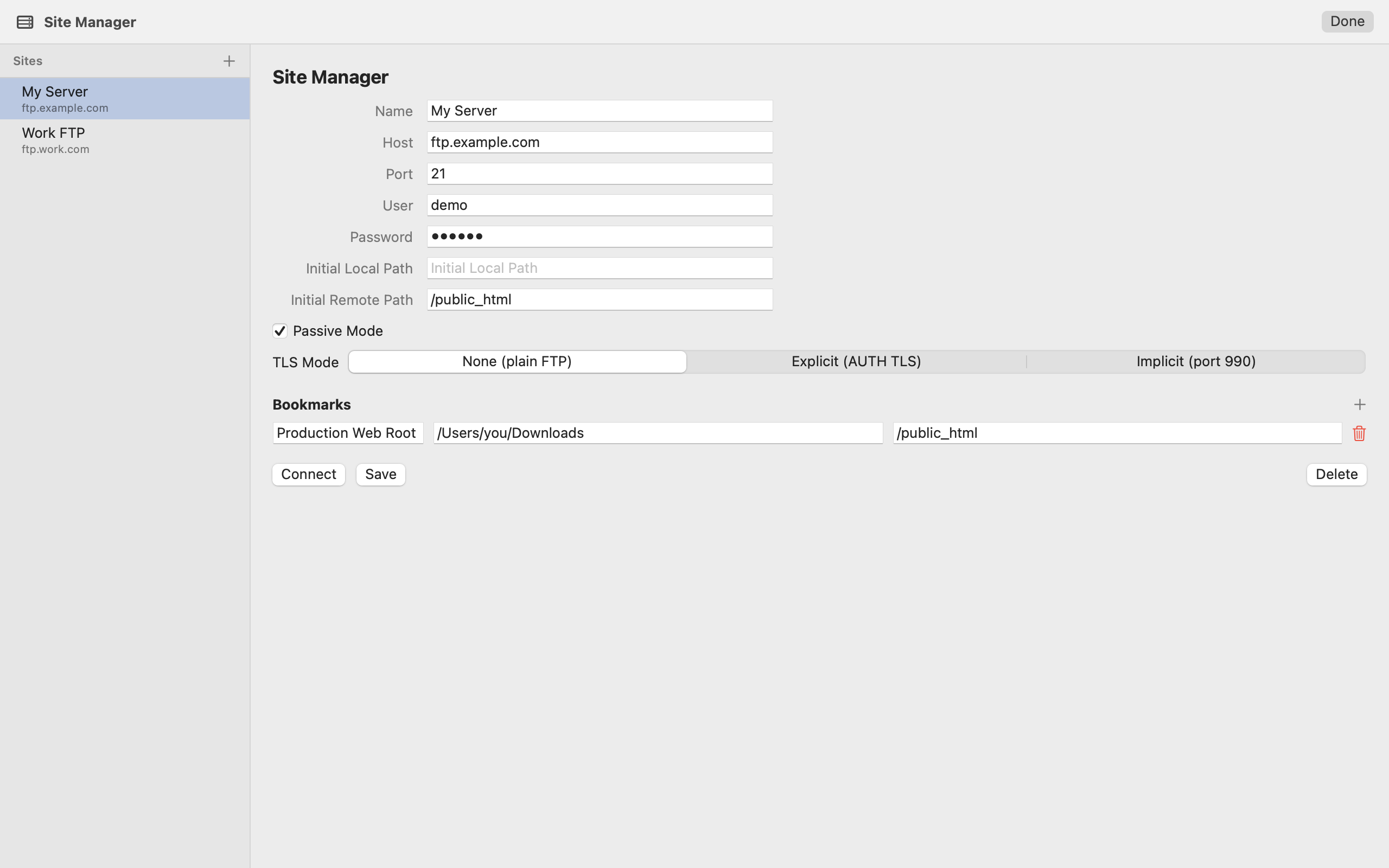The width and height of the screenshot is (1389, 868).
Task: Add a new bookmark with the plus icon
Action: (1359, 405)
